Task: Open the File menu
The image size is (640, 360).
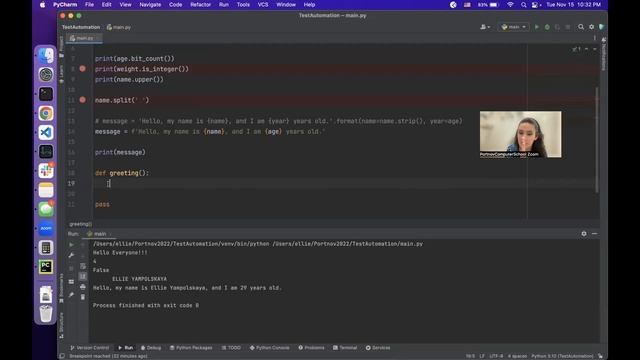Action: (x=89, y=4)
